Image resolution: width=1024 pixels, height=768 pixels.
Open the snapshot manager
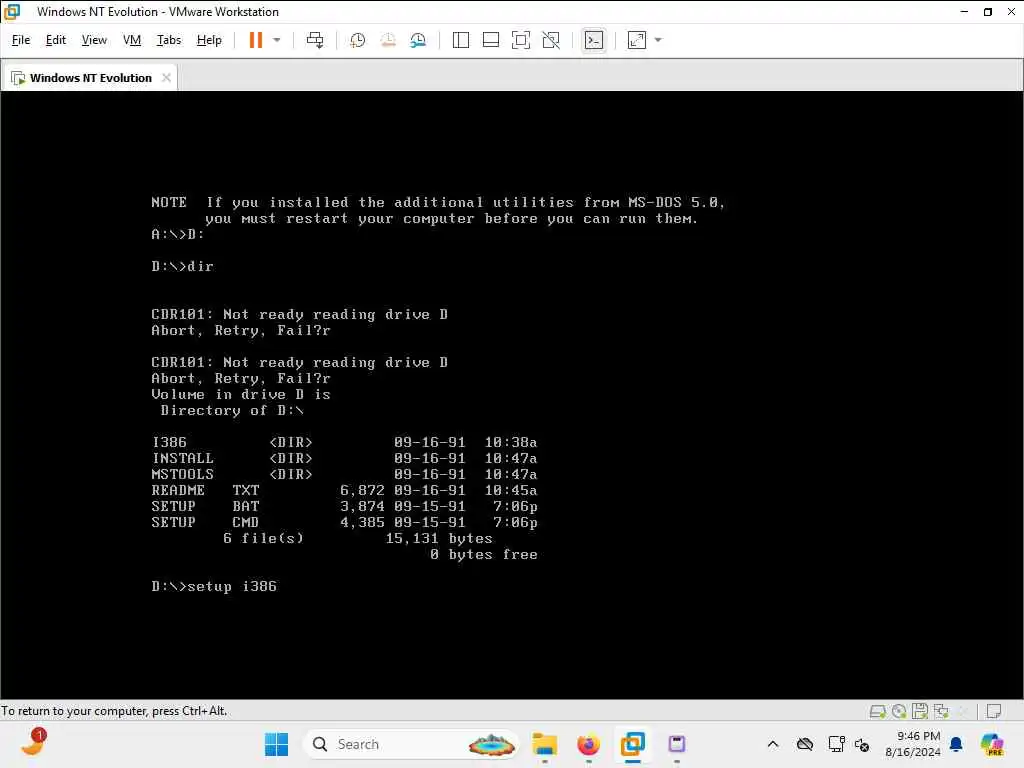pyautogui.click(x=418, y=40)
